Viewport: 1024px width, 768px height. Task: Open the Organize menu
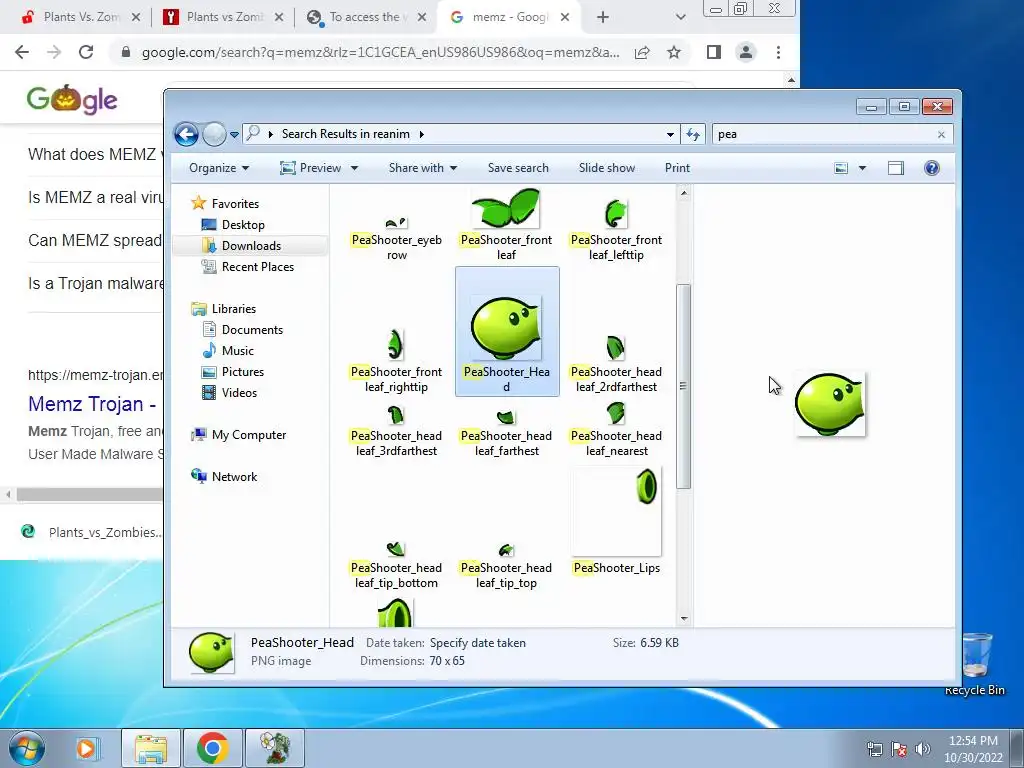[x=219, y=168]
